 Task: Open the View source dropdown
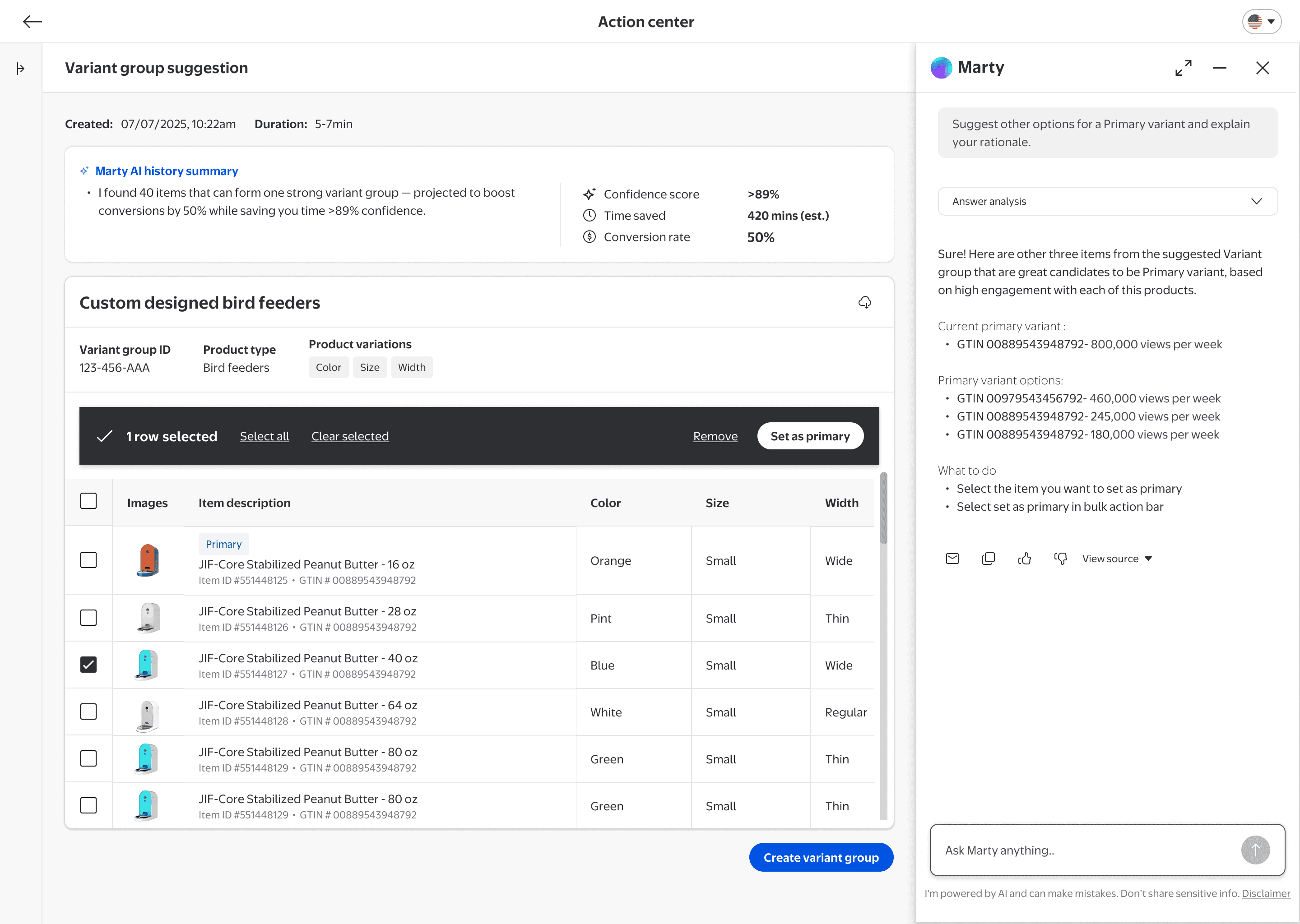pyautogui.click(x=1117, y=559)
